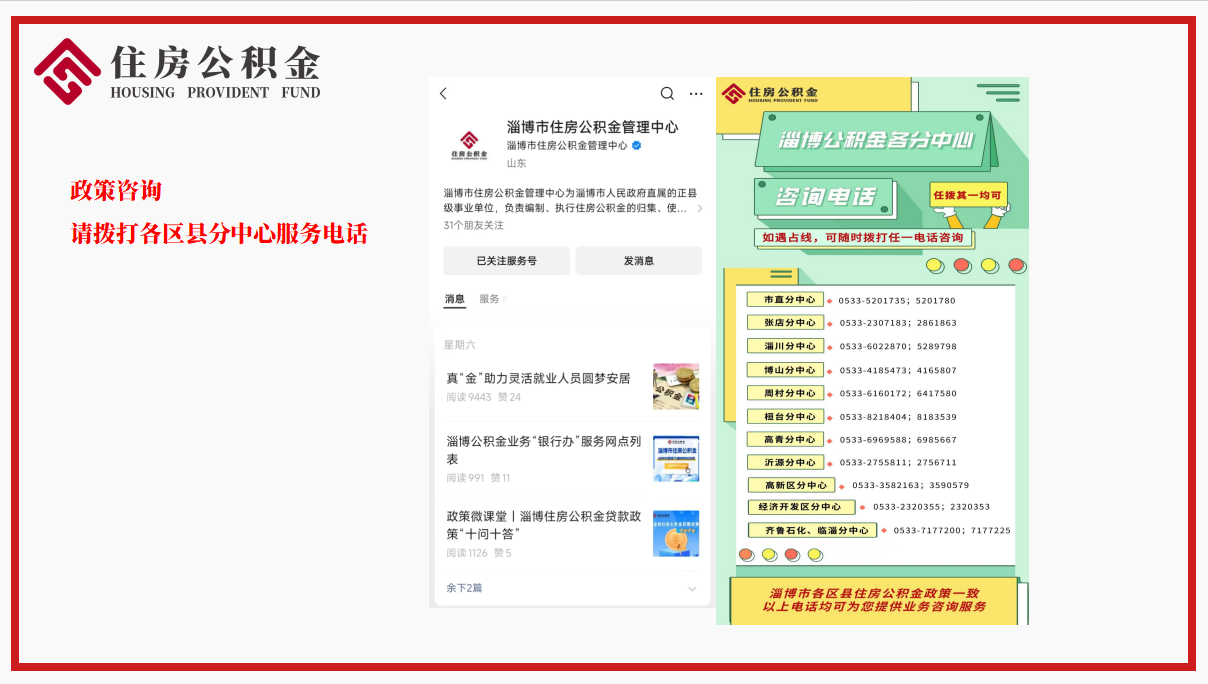The height and width of the screenshot is (684, 1208).
Task: Click the blue verified badge icon
Action: click(636, 145)
